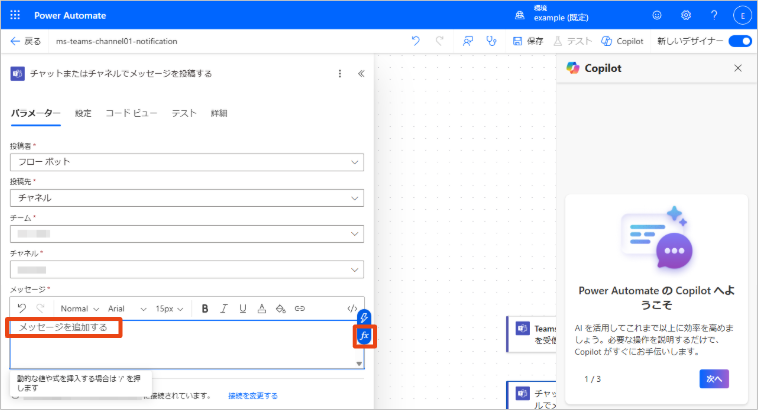This screenshot has height=410, width=758.
Task: Go back using 戻る arrow
Action: 26,41
